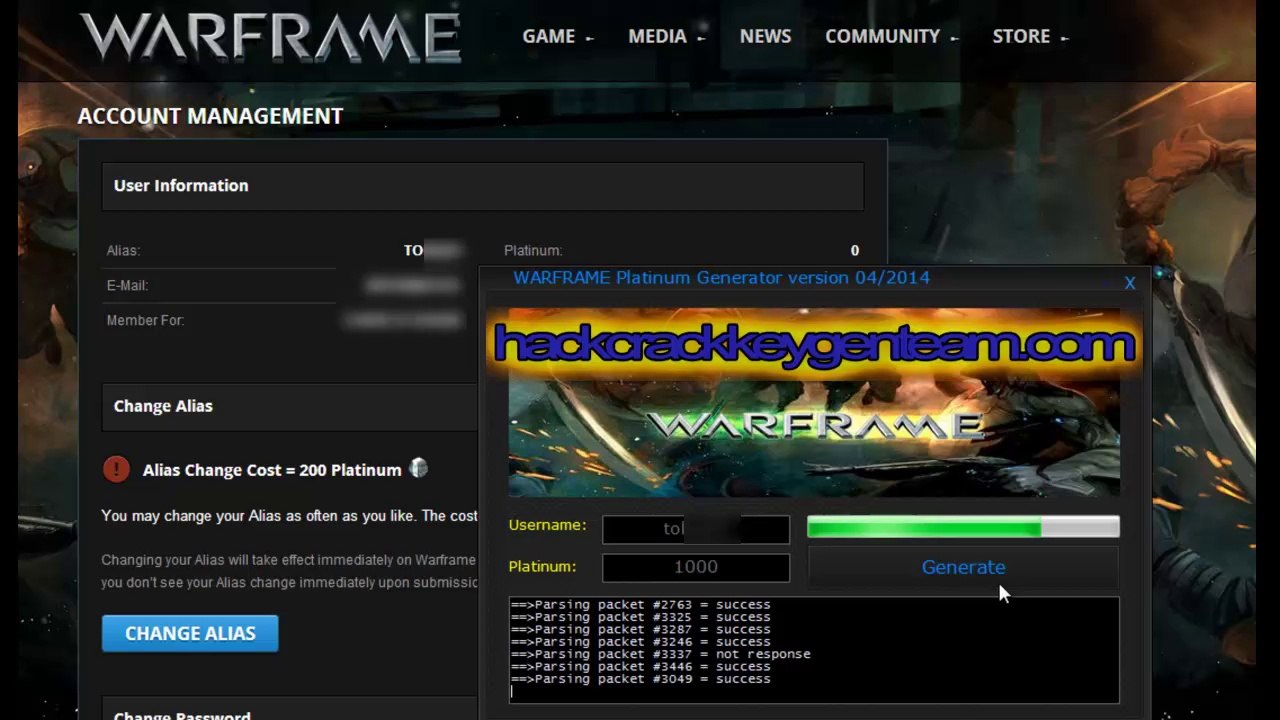The image size is (1280, 720).
Task: Click the Warframe banner image in the generator
Action: click(814, 403)
